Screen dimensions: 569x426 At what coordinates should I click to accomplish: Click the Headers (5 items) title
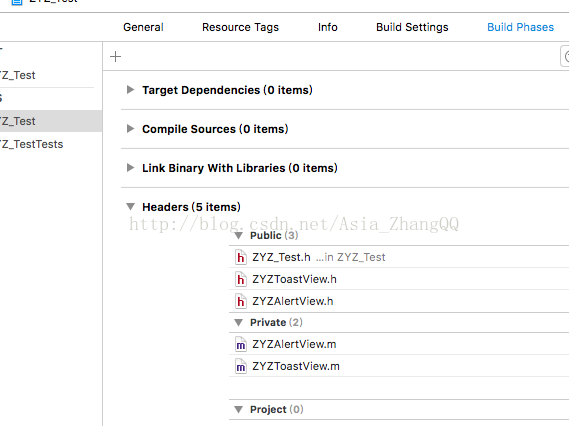(x=191, y=207)
